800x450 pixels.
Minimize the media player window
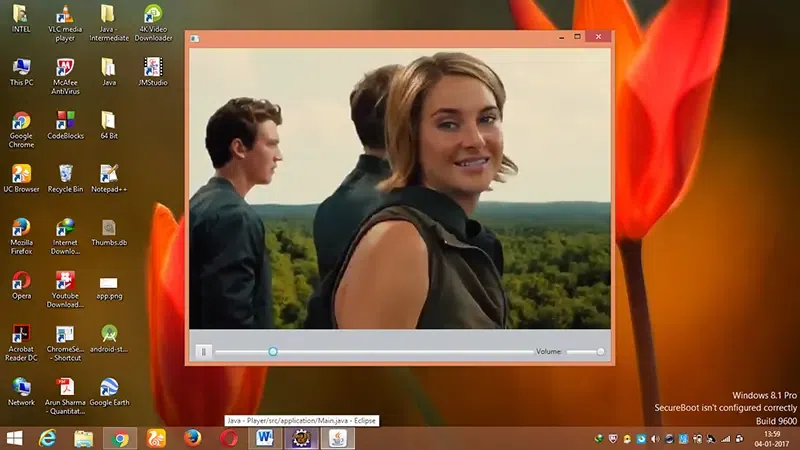(x=561, y=37)
